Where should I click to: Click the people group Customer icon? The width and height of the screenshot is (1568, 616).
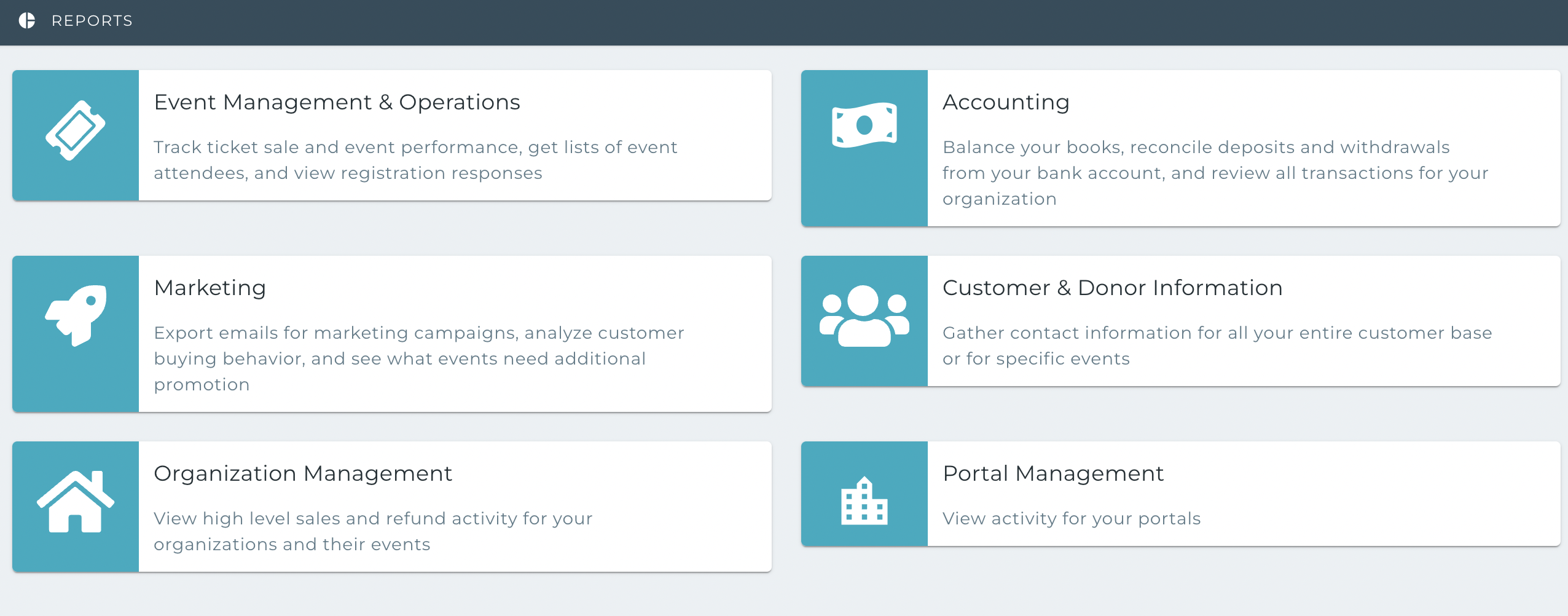click(864, 315)
